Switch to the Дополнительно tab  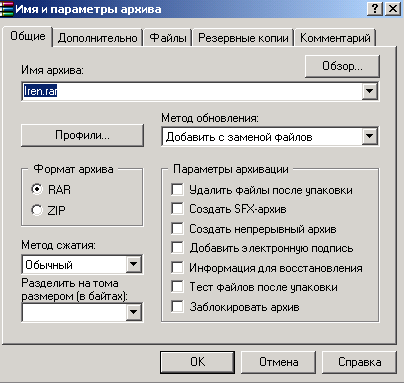point(97,38)
